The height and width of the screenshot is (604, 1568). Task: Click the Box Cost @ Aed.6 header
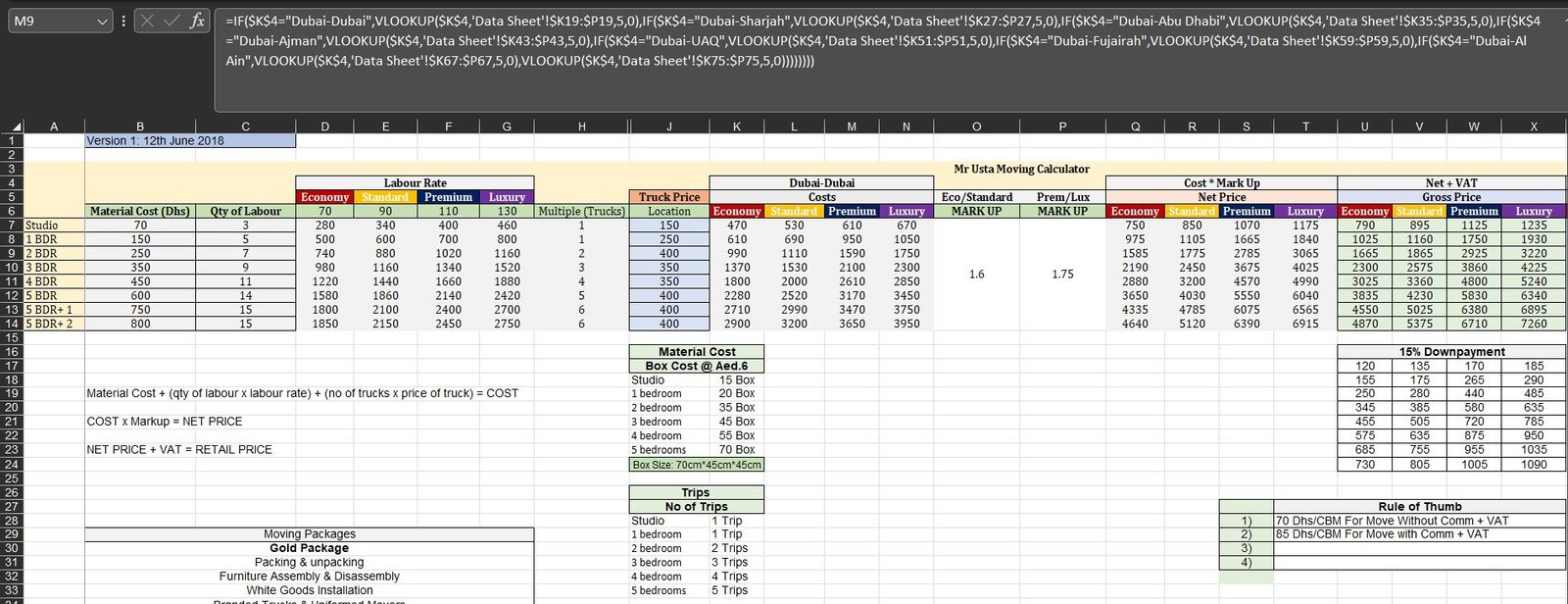tap(696, 366)
